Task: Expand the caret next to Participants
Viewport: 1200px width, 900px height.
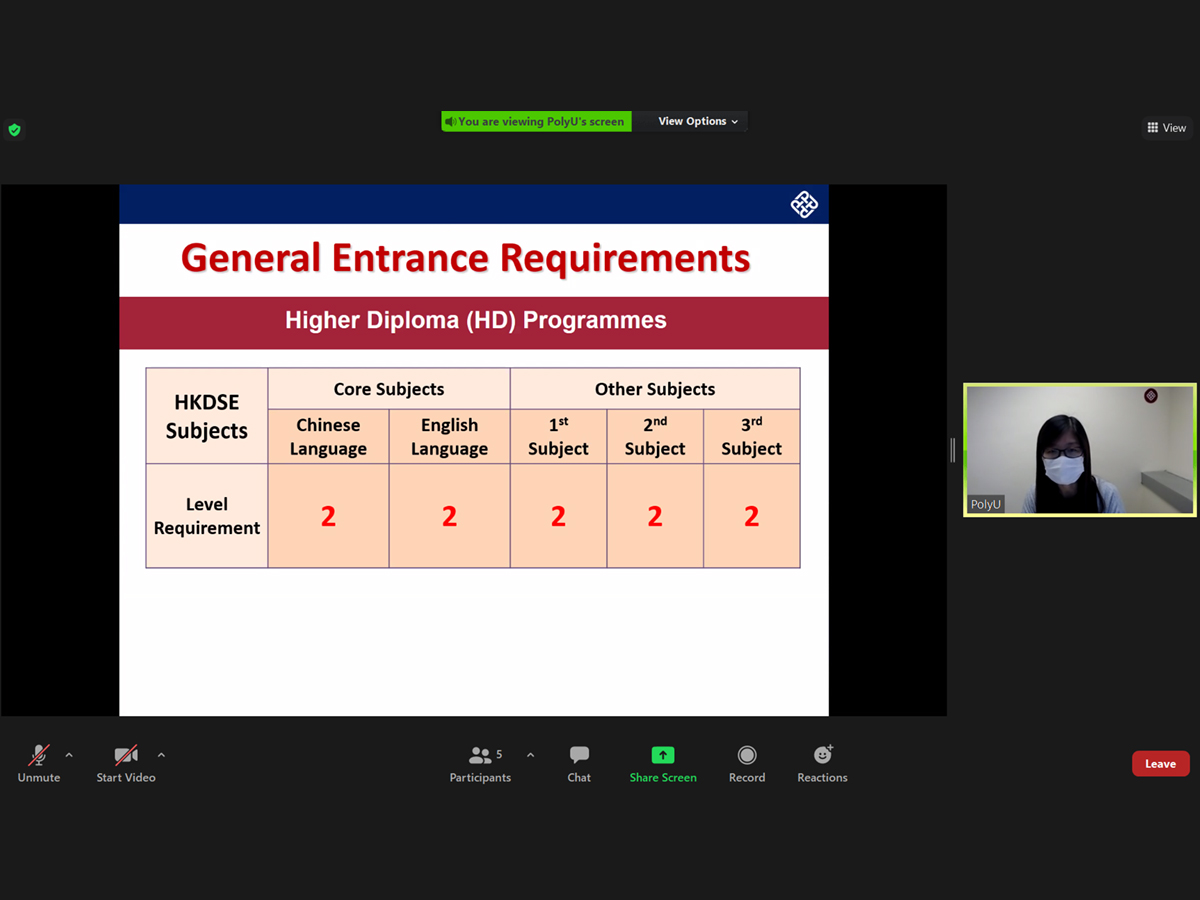Action: tap(530, 755)
